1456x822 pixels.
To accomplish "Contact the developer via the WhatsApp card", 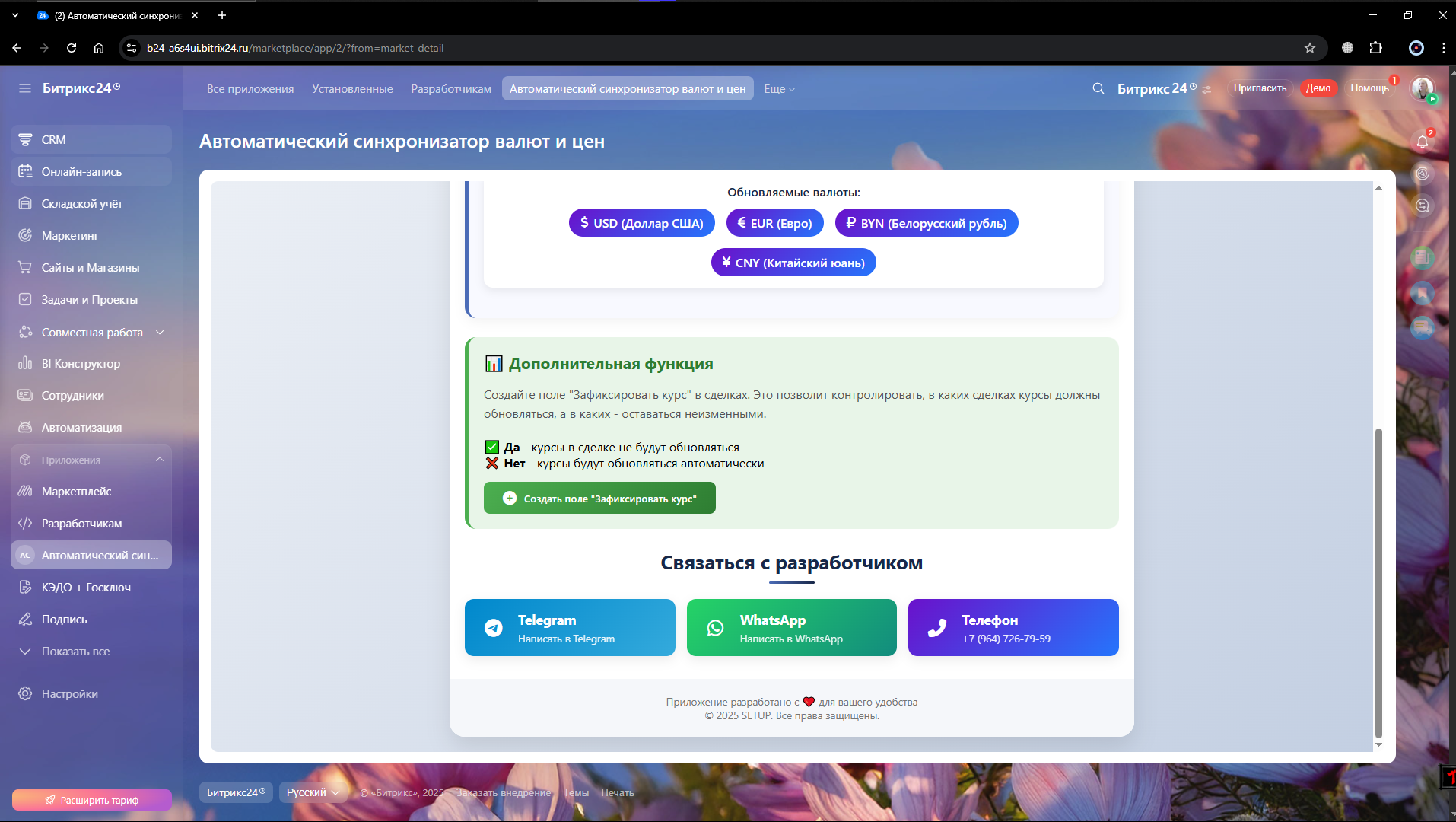I will 792,628.
